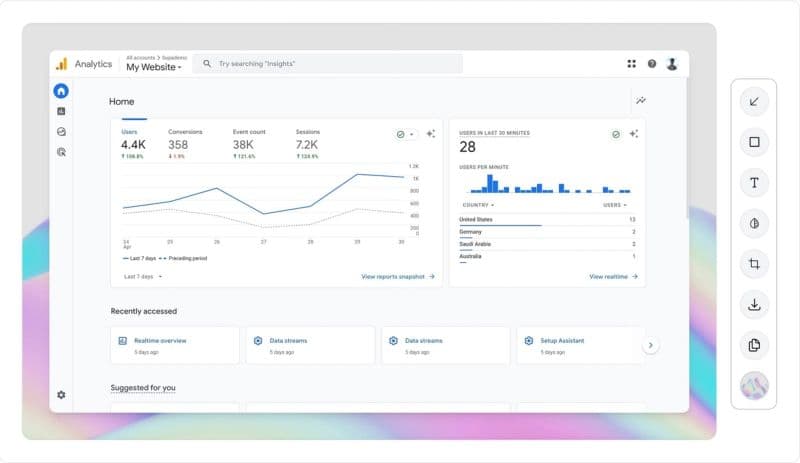Show next recently accessed cards
The height and width of the screenshot is (463, 800).
[x=651, y=345]
